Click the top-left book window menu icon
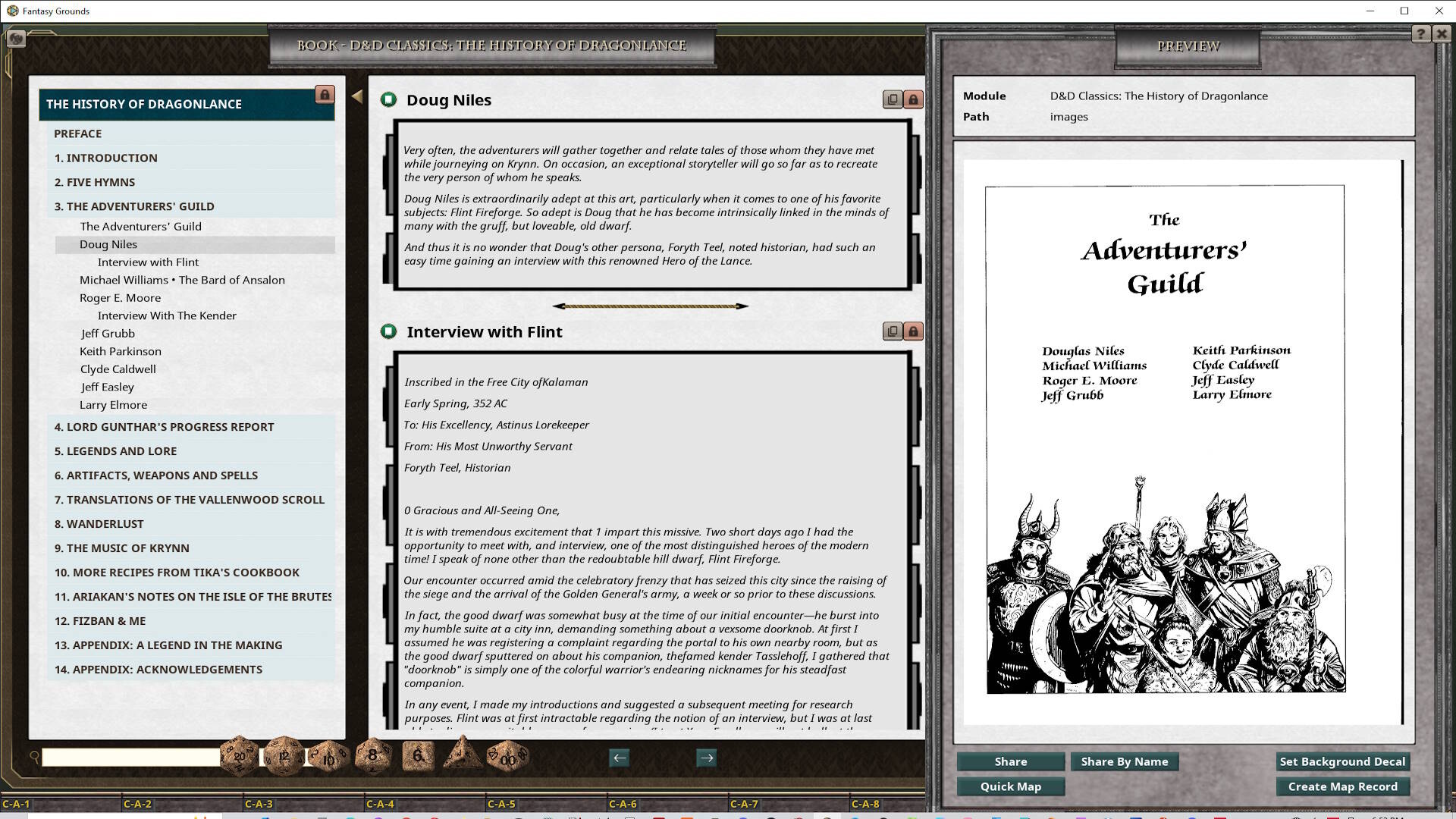The height and width of the screenshot is (819, 1456). tap(16, 38)
